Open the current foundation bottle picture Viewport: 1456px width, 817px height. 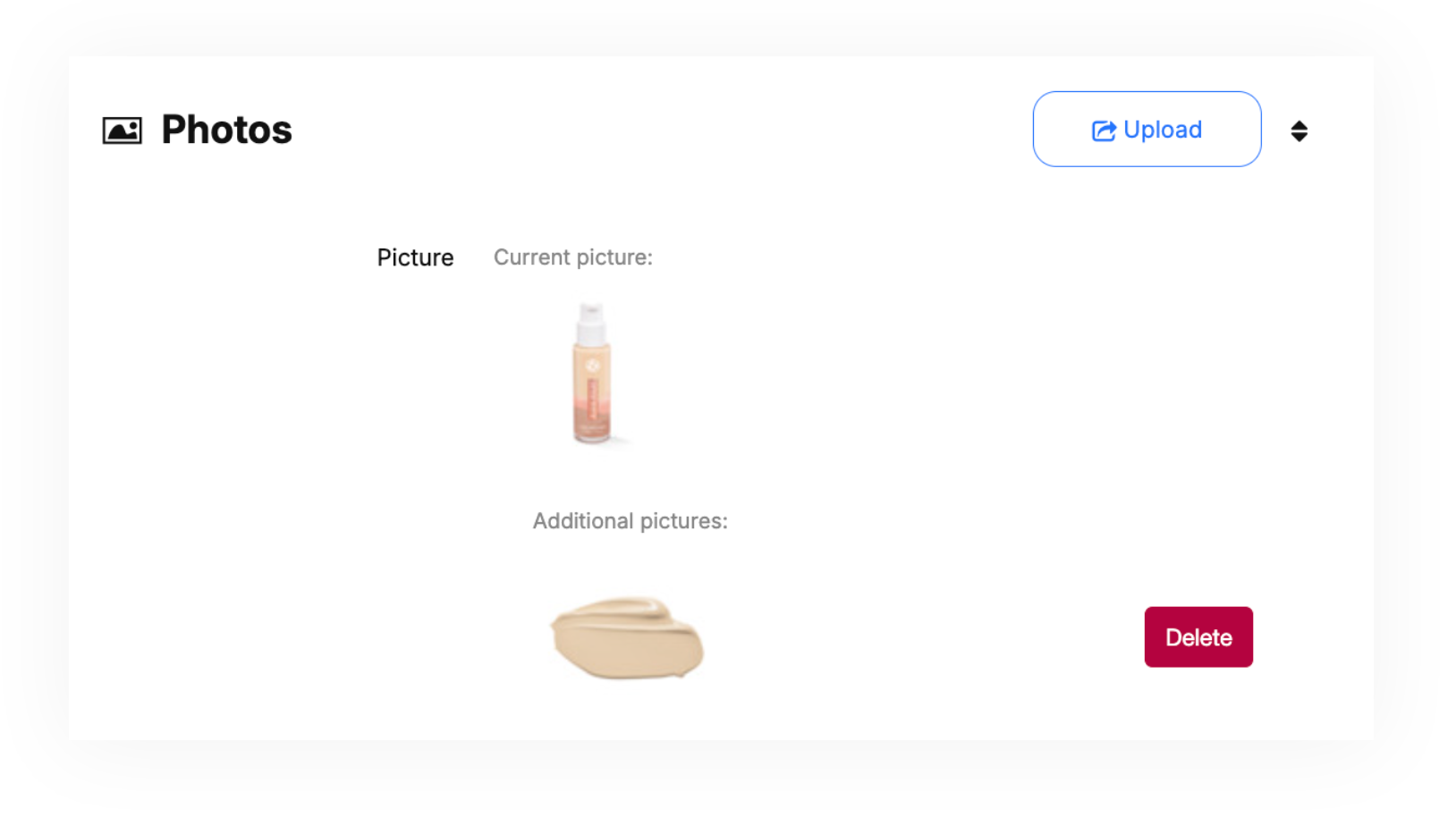tap(591, 373)
